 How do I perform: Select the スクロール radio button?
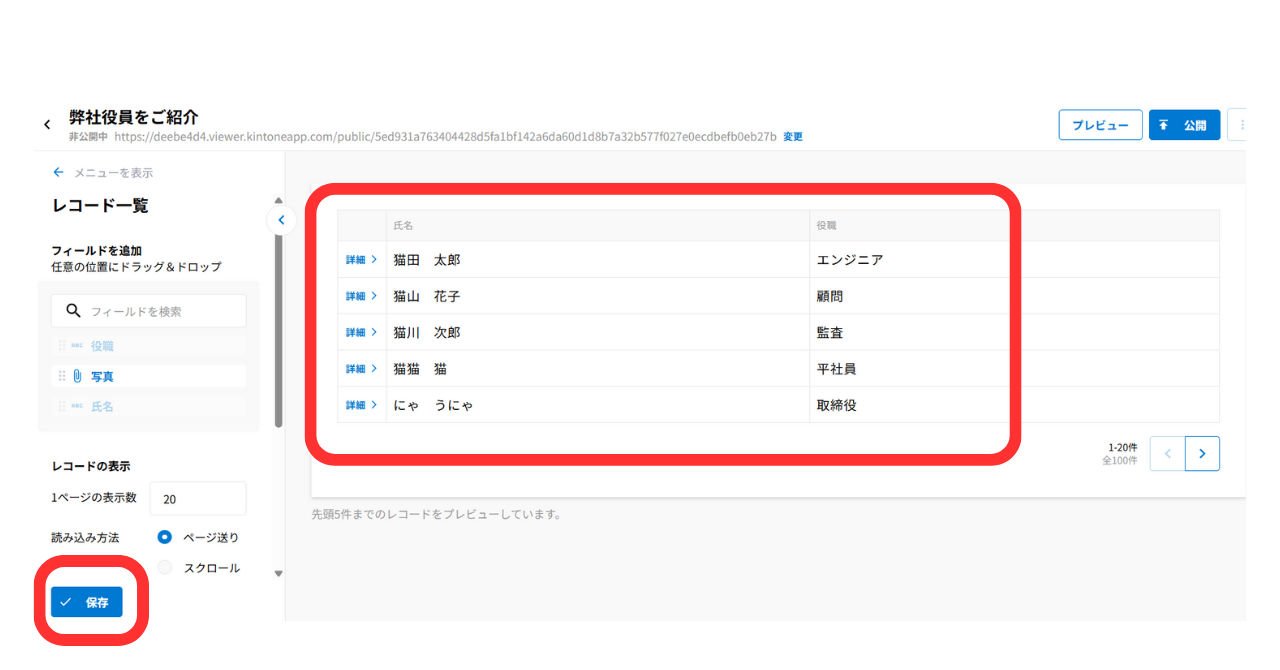pos(163,567)
